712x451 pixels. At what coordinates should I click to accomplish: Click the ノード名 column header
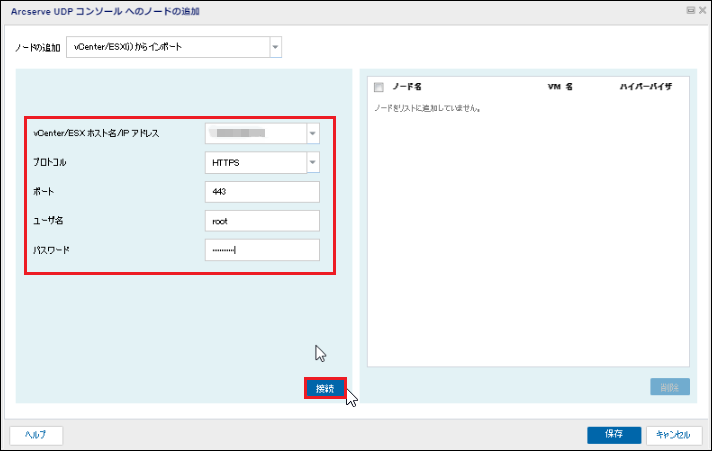point(407,86)
